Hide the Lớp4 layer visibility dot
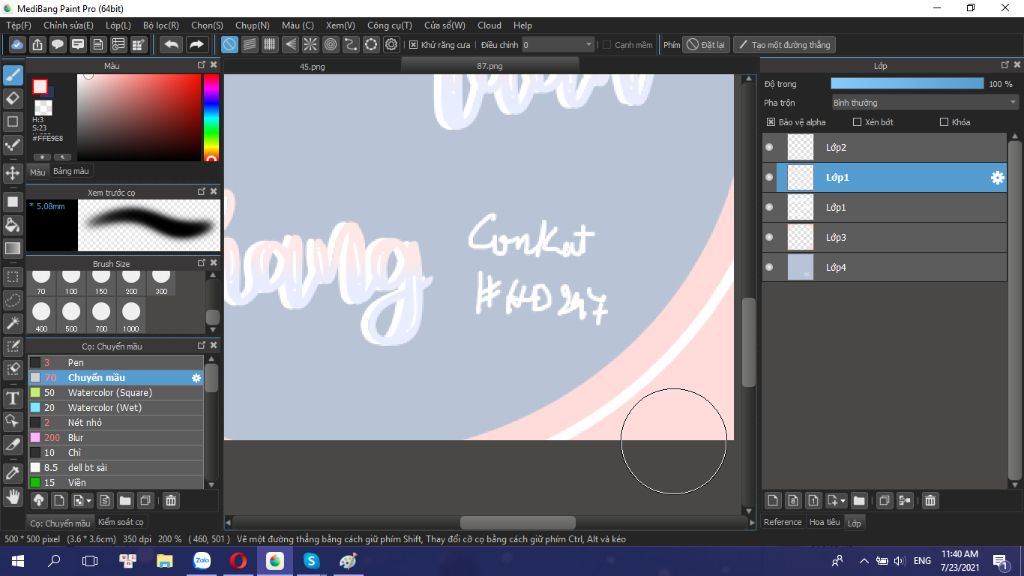Screen dimensions: 1024x576 pyautogui.click(x=769, y=268)
